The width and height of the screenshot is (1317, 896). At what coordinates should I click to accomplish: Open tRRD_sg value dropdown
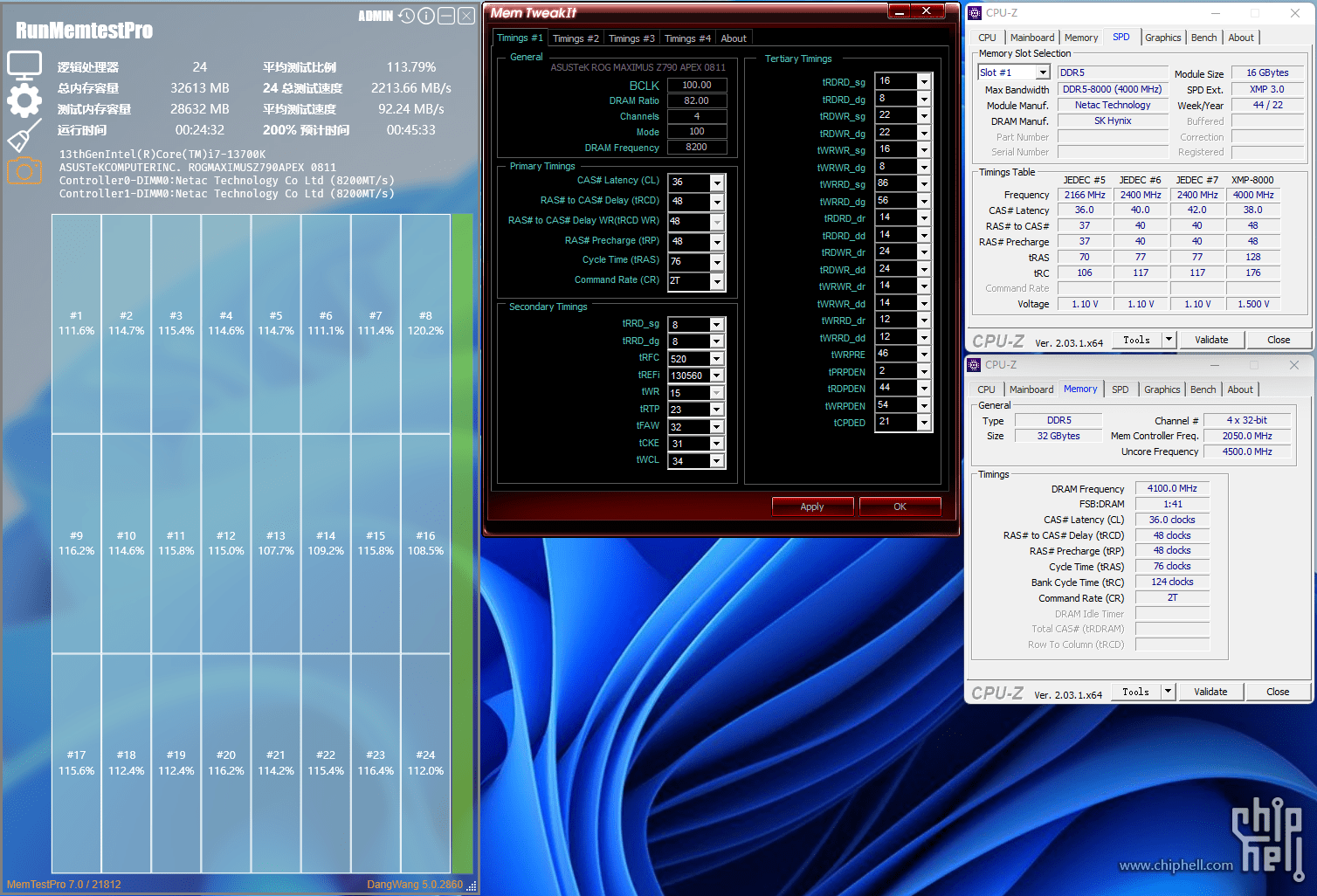click(x=717, y=325)
